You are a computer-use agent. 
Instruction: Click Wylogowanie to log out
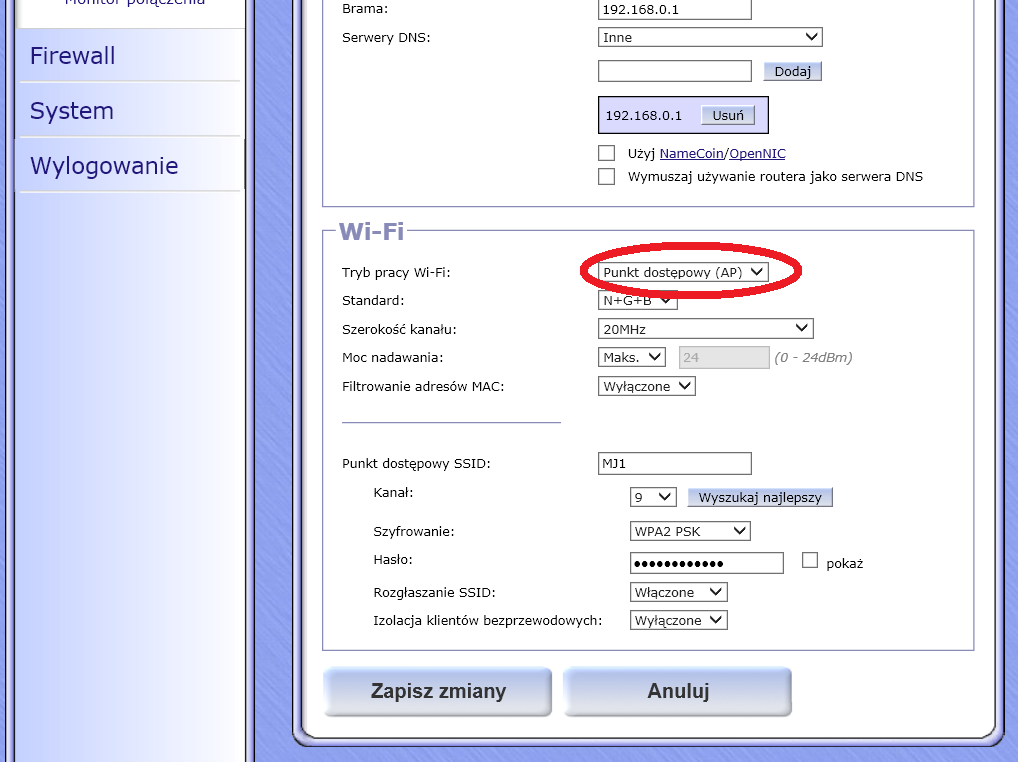point(104,166)
